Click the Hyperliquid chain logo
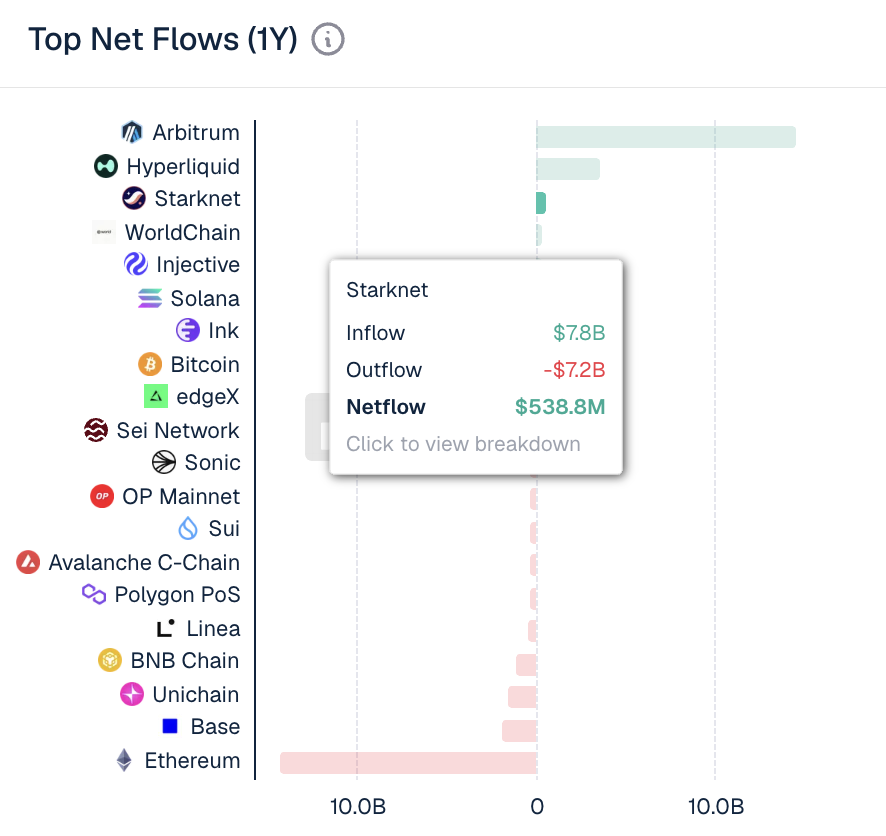Viewport: 886px width, 836px height. point(106,166)
